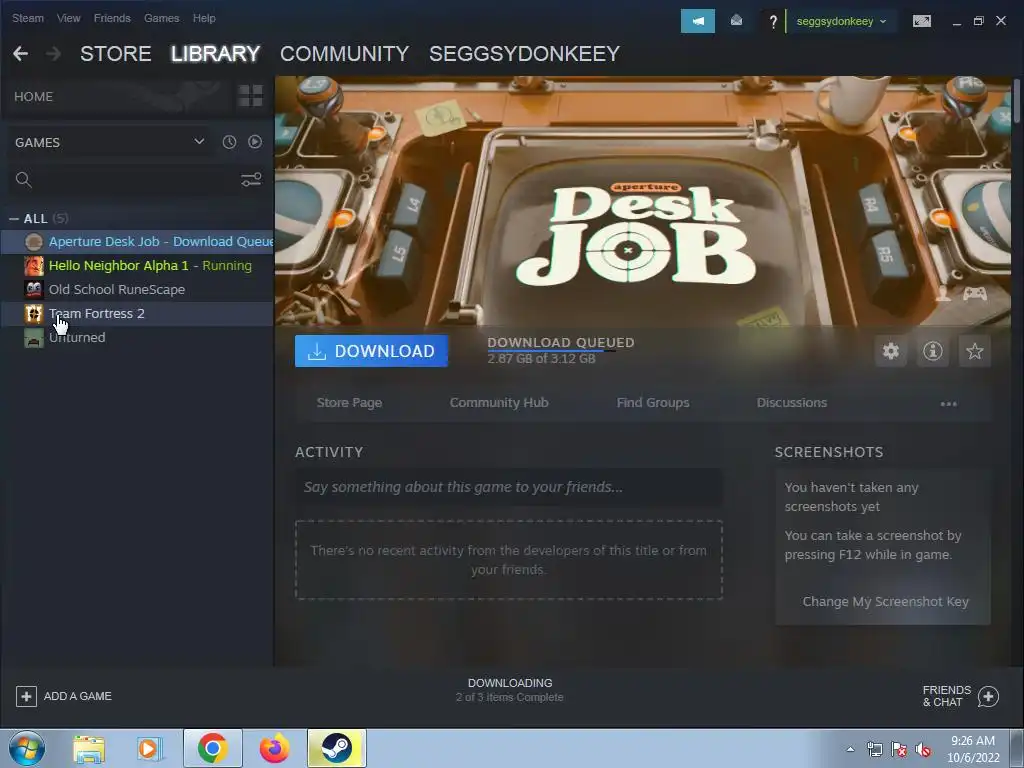1024x768 pixels.
Task: Switch library to grid collections view
Action: [250, 95]
